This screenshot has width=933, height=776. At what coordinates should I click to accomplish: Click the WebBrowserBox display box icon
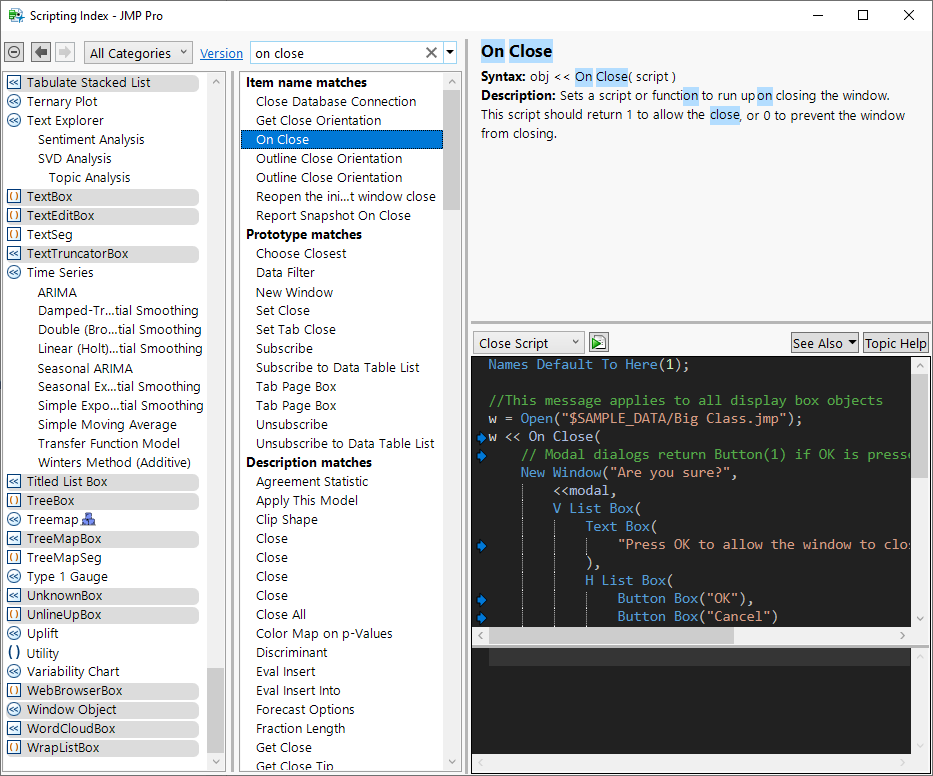point(14,691)
